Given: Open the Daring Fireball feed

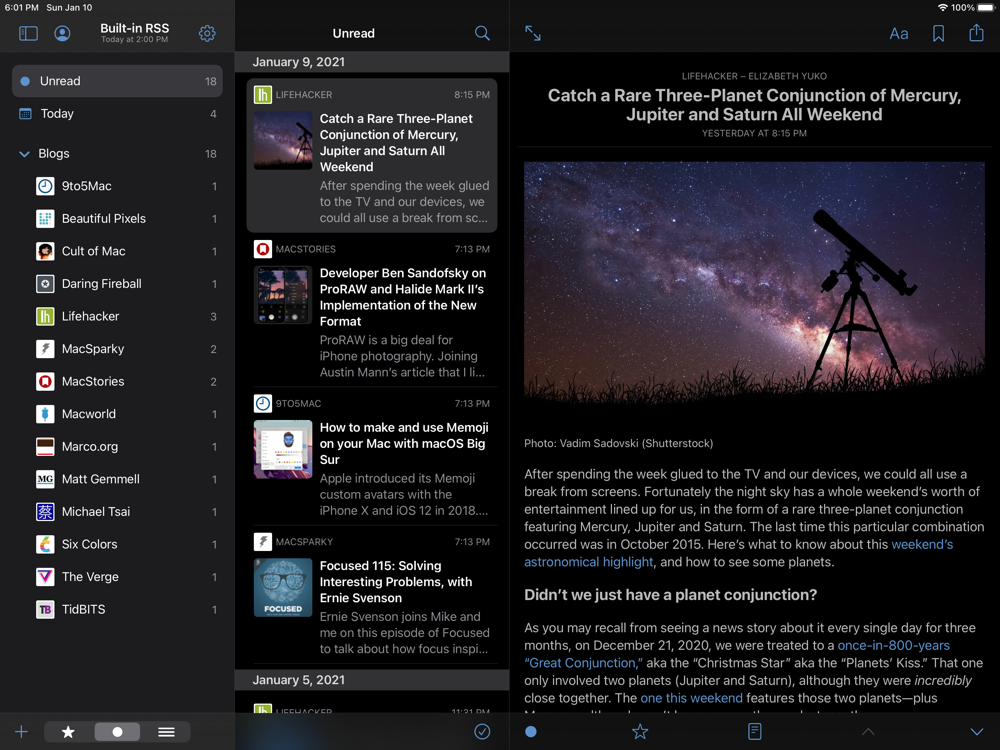Looking at the screenshot, I should (x=126, y=284).
